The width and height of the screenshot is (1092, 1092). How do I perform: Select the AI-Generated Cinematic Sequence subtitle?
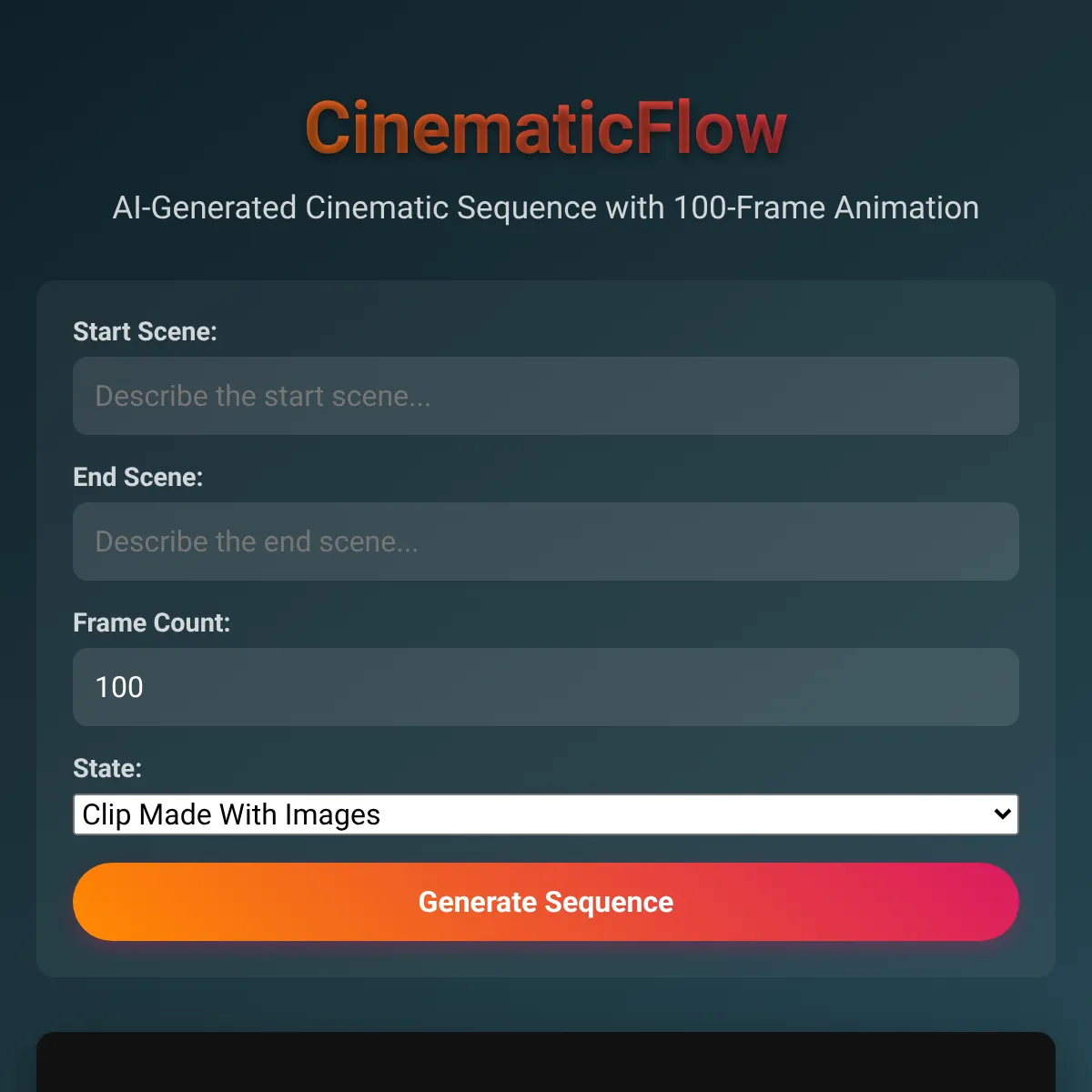point(546,207)
